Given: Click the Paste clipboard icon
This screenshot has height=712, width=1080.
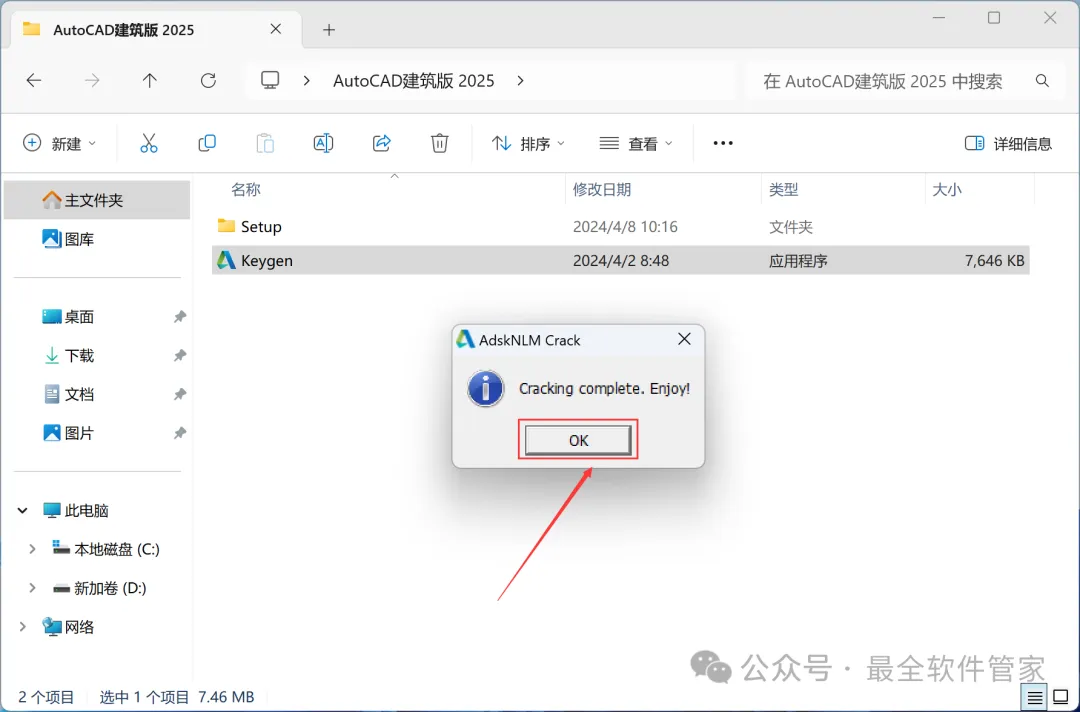Looking at the screenshot, I should pos(265,143).
